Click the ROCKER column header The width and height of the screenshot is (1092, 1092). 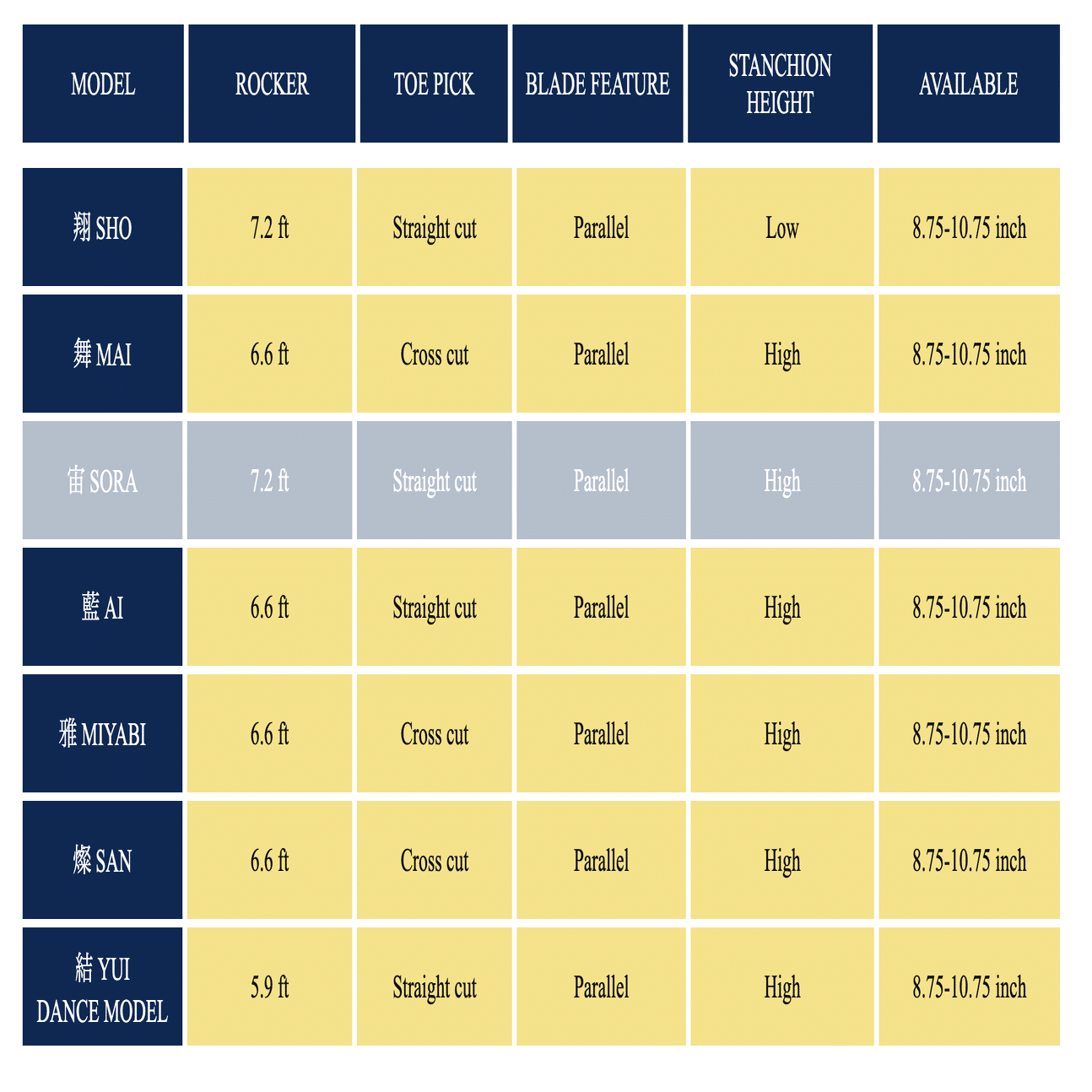pos(272,84)
